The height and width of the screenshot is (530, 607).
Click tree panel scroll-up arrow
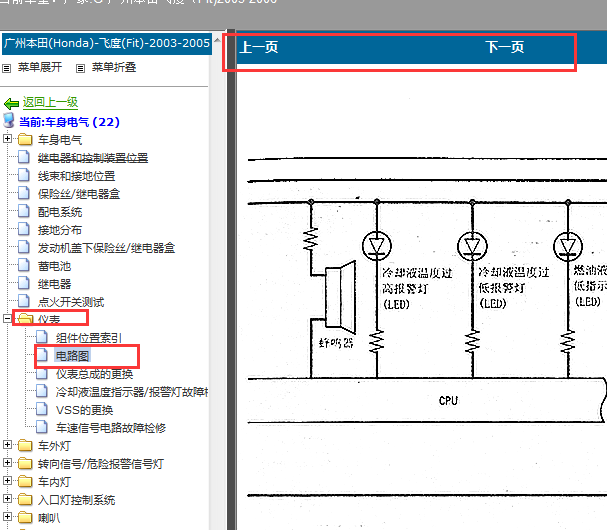tap(217, 40)
